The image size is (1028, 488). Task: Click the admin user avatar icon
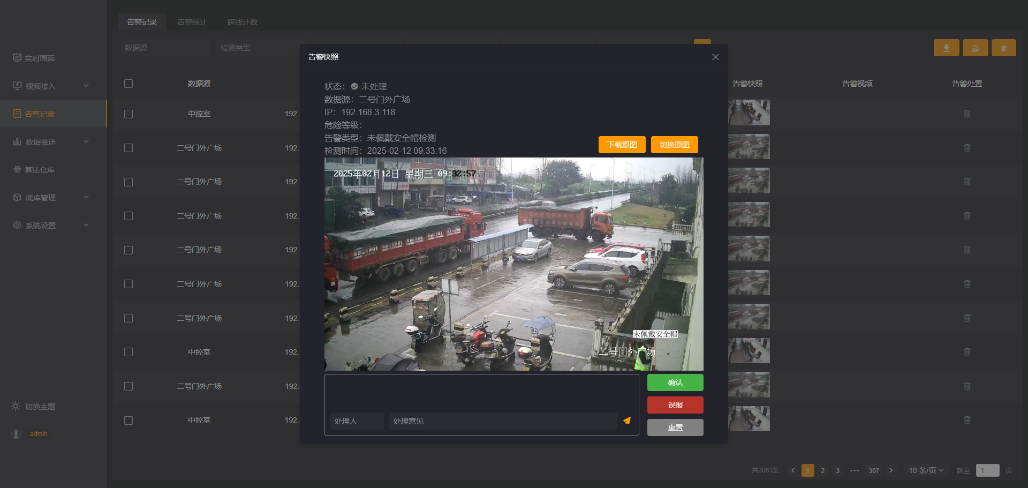[16, 434]
